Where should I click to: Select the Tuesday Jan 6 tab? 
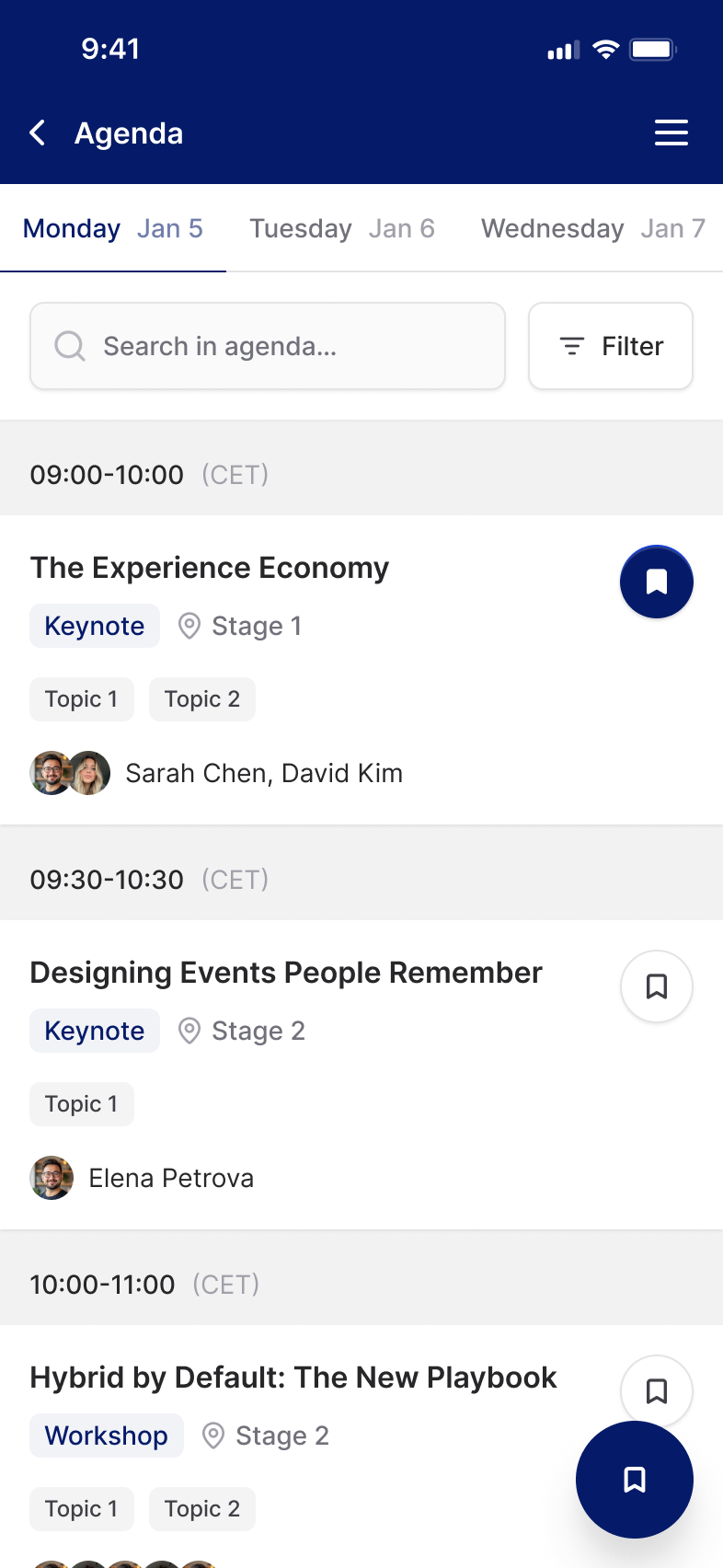pos(342,228)
